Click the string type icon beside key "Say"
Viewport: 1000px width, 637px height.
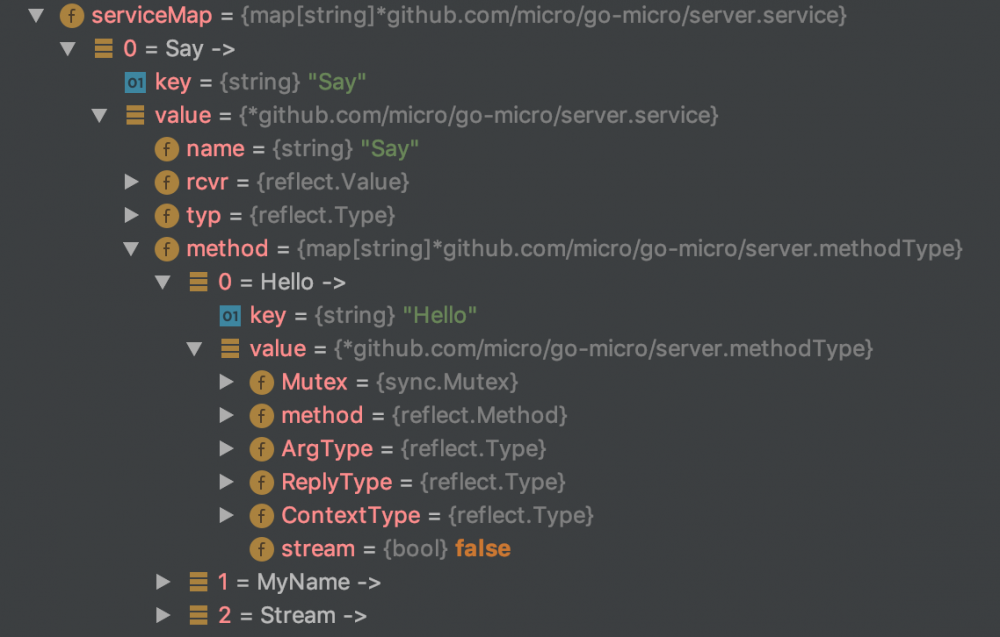[x=135, y=82]
